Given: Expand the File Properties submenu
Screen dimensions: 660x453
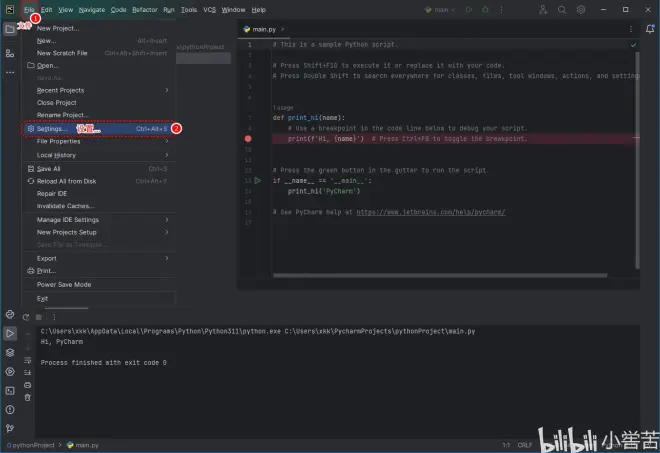Looking at the screenshot, I should [x=100, y=141].
